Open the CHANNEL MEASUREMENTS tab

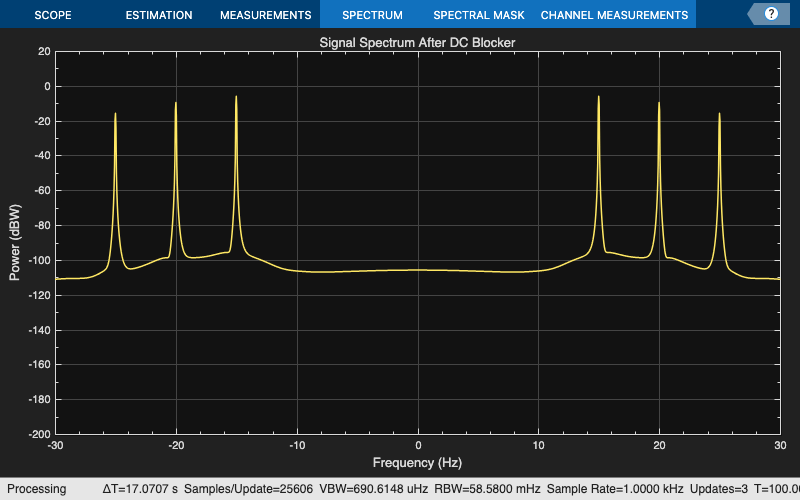point(614,15)
